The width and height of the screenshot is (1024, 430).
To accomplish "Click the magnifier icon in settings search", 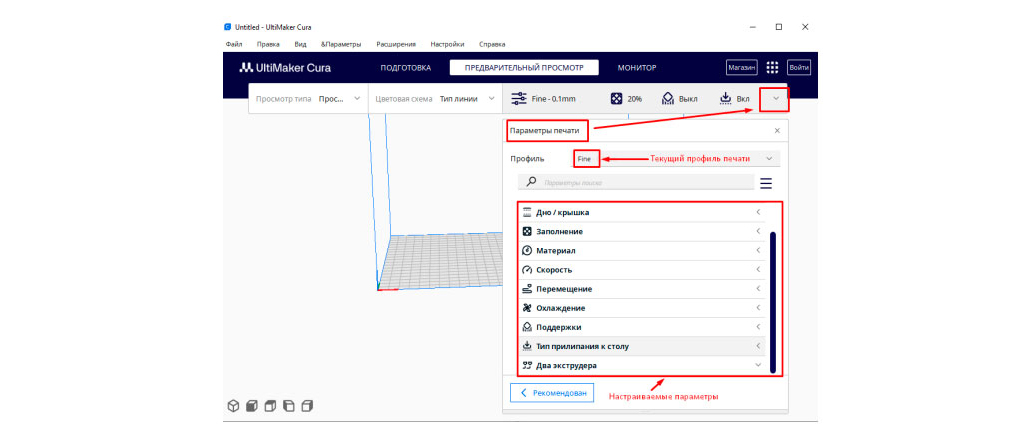I will coord(531,182).
